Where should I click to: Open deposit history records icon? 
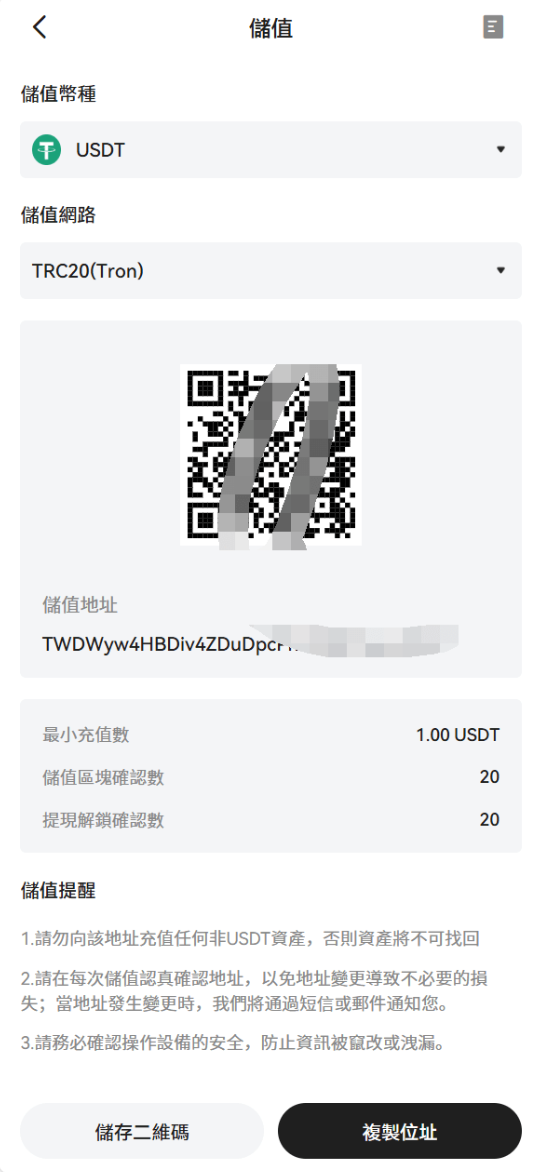point(493,28)
